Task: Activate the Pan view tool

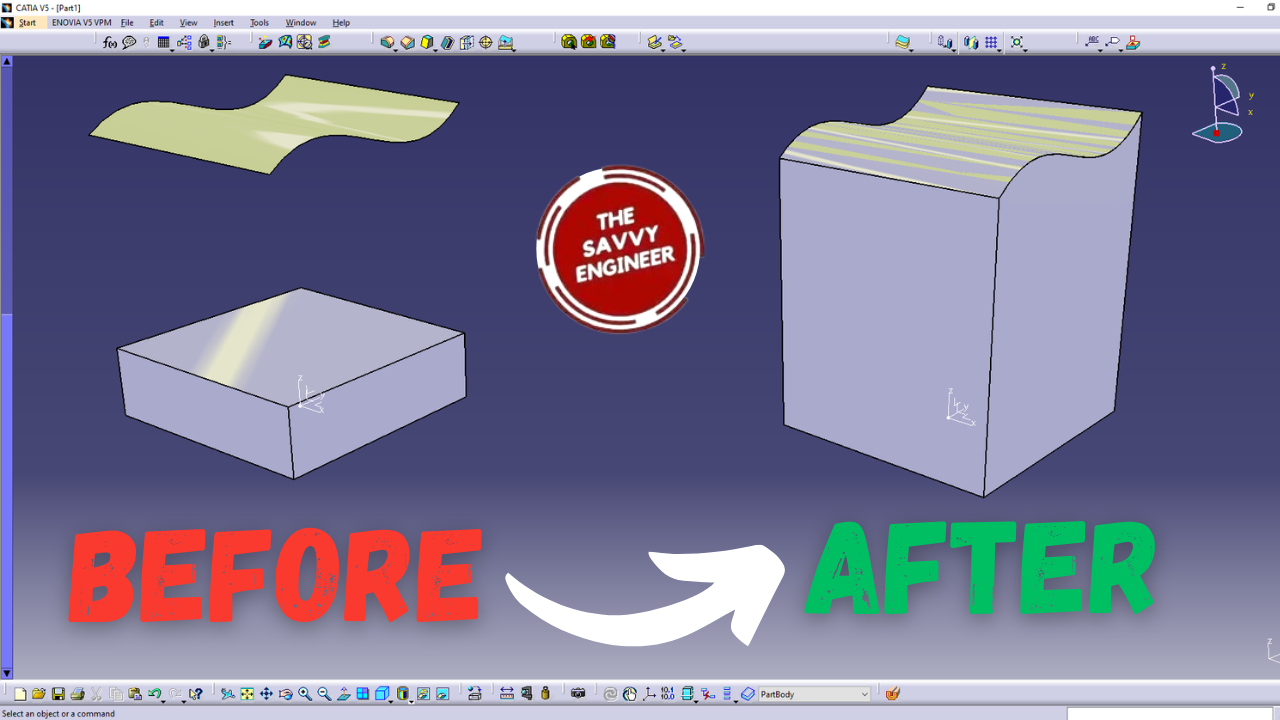Action: 266,694
